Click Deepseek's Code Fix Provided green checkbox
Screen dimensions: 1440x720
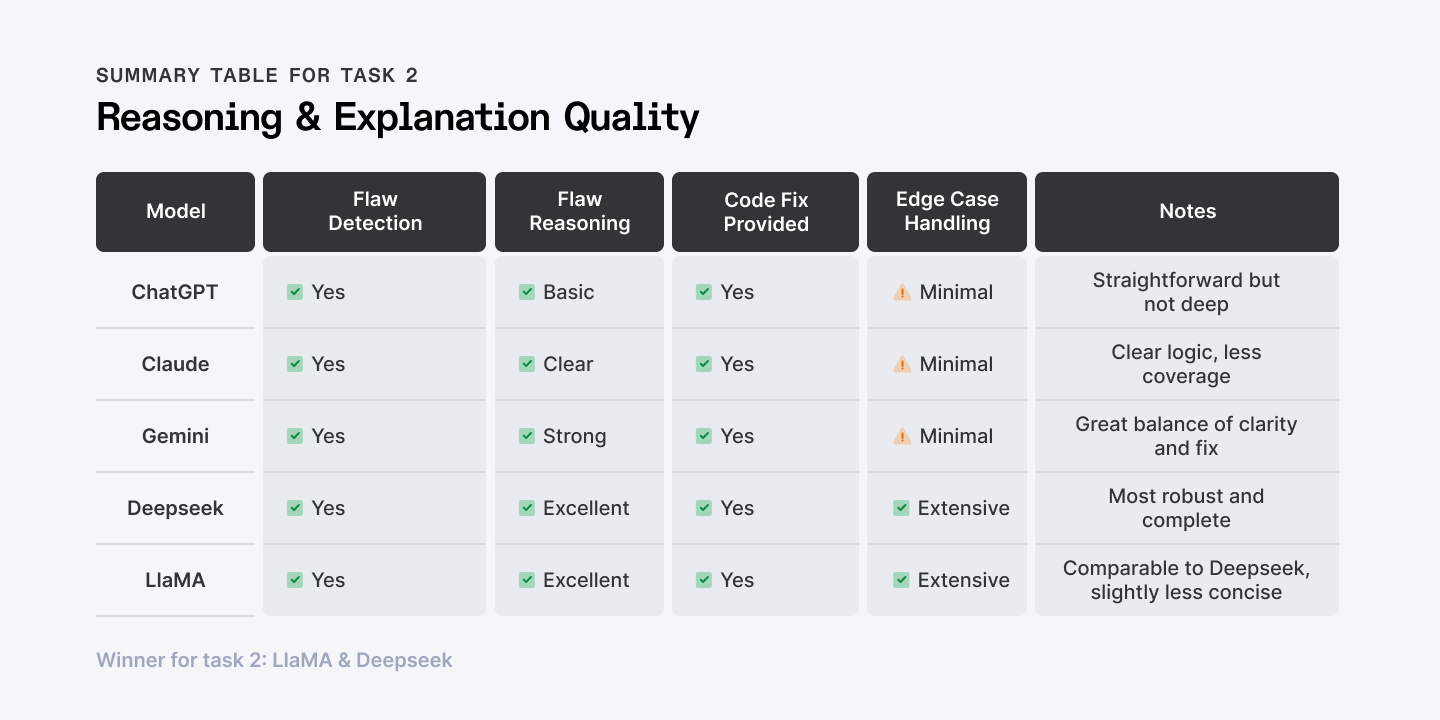704,508
